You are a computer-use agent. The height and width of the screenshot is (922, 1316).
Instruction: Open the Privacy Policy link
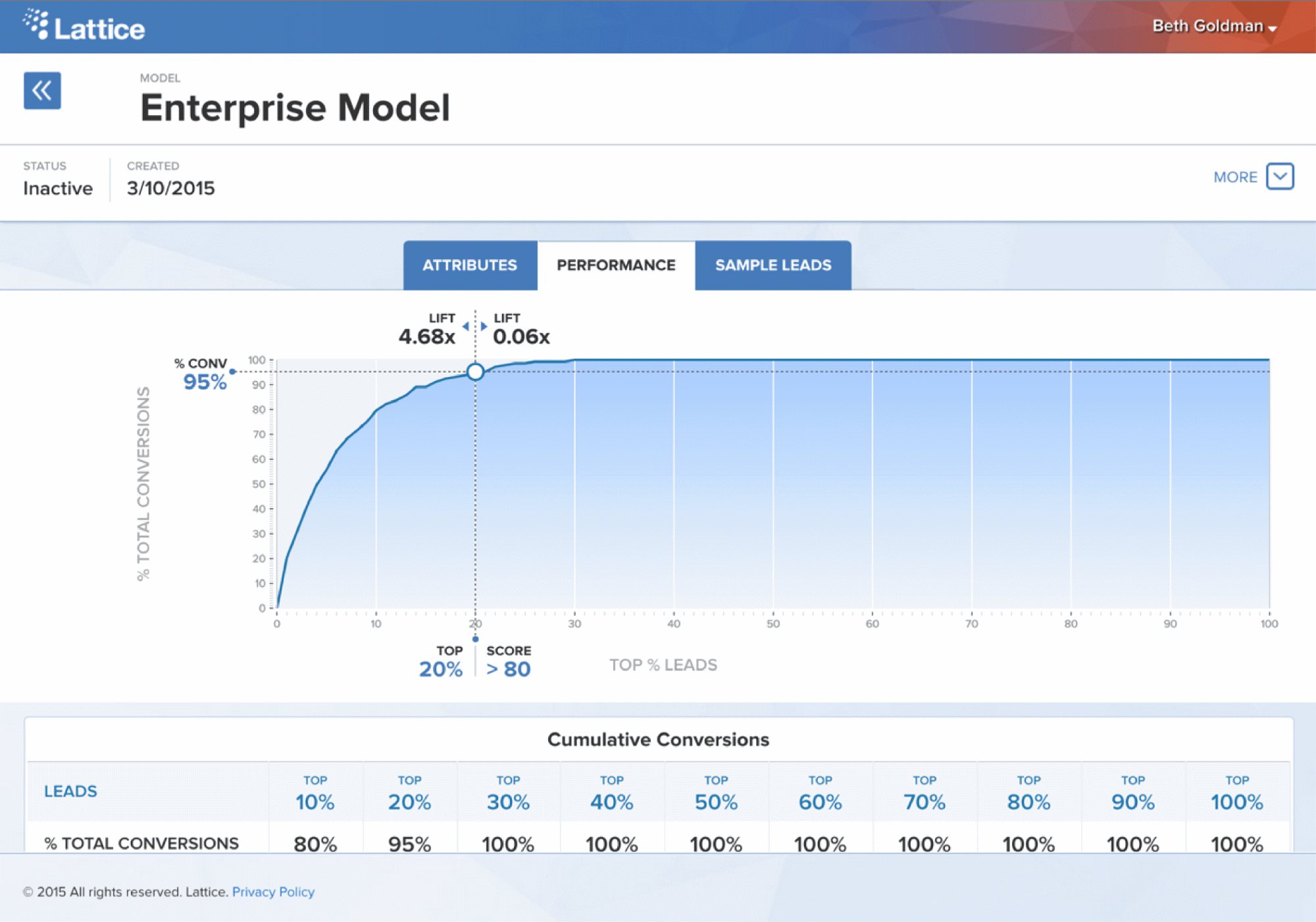273,892
